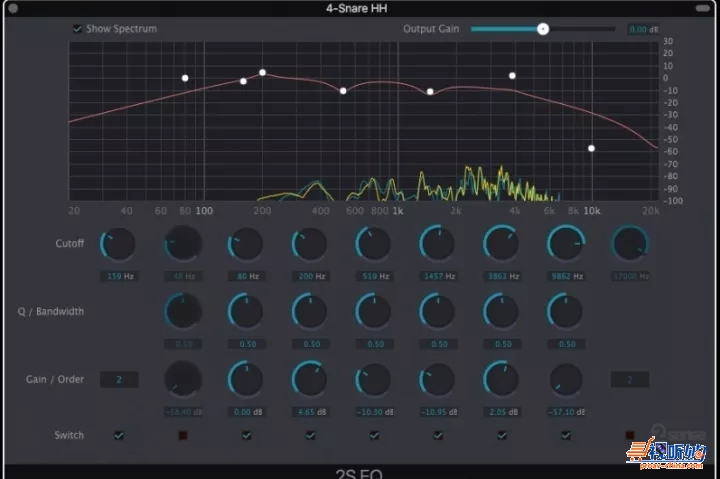
Task: Click the window title 4-Snare HH
Action: click(357, 8)
